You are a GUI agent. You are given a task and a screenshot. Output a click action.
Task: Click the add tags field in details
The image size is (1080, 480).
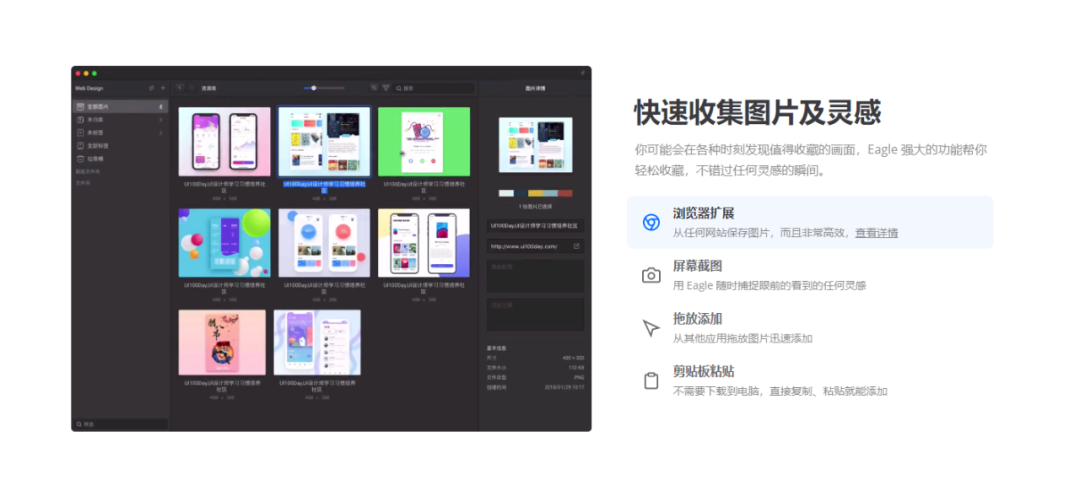535,275
